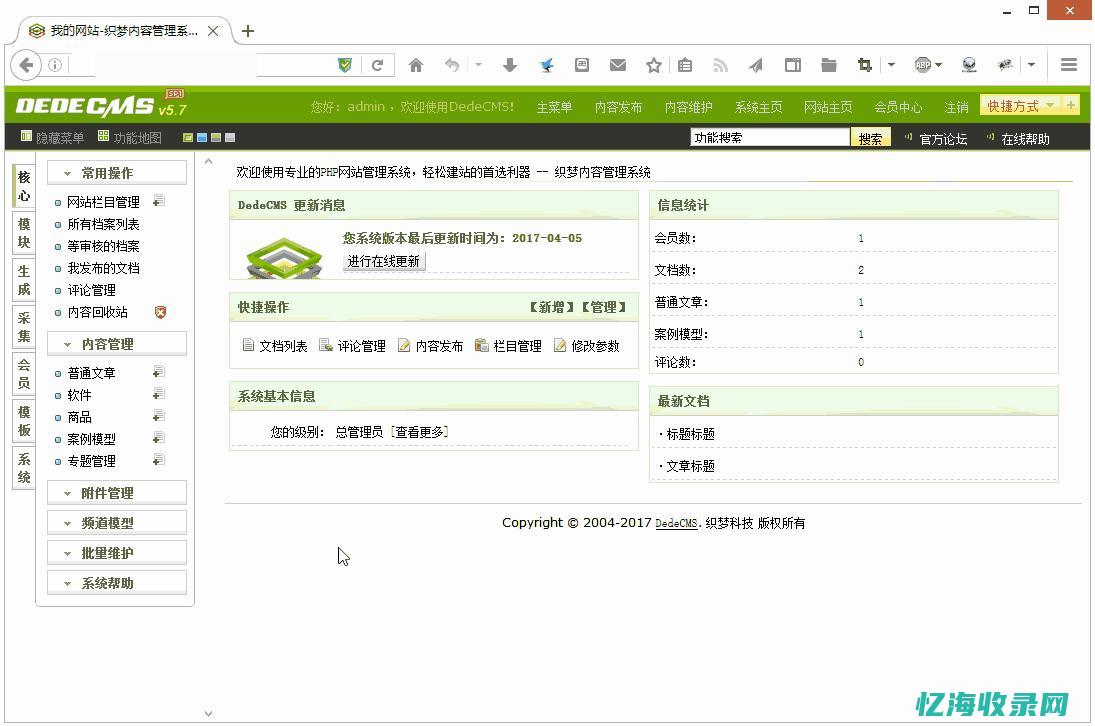Viewport: 1095px width, 726px height.
Task: Click the 在线帮助 help icon
Action: (x=1017, y=136)
